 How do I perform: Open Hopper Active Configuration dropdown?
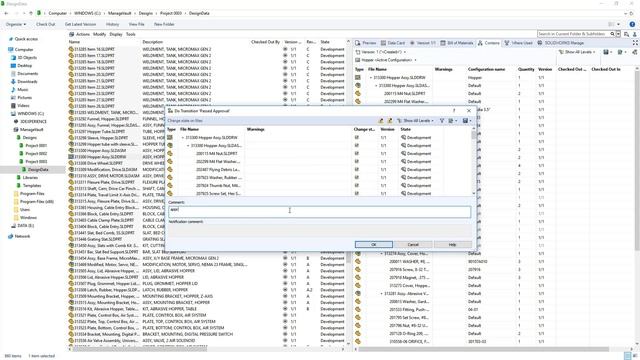coord(386,60)
